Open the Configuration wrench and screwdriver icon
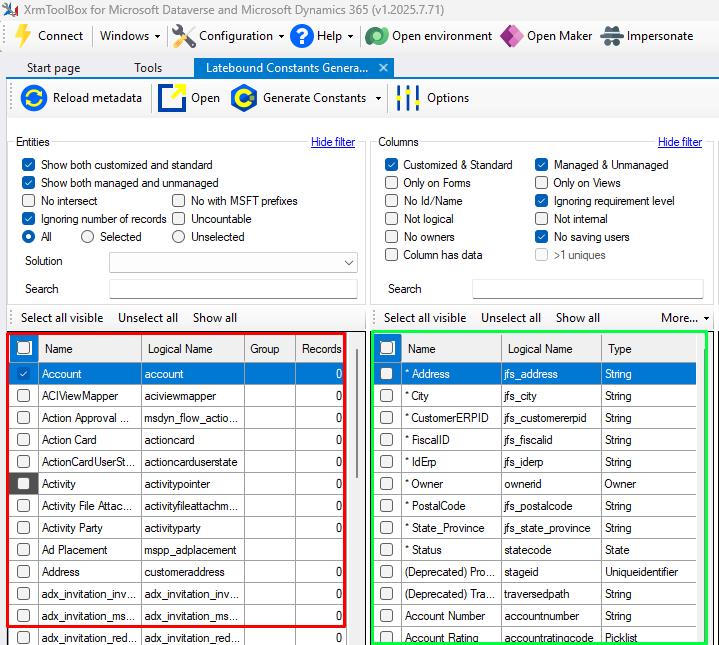This screenshot has height=645, width=719. coord(184,36)
